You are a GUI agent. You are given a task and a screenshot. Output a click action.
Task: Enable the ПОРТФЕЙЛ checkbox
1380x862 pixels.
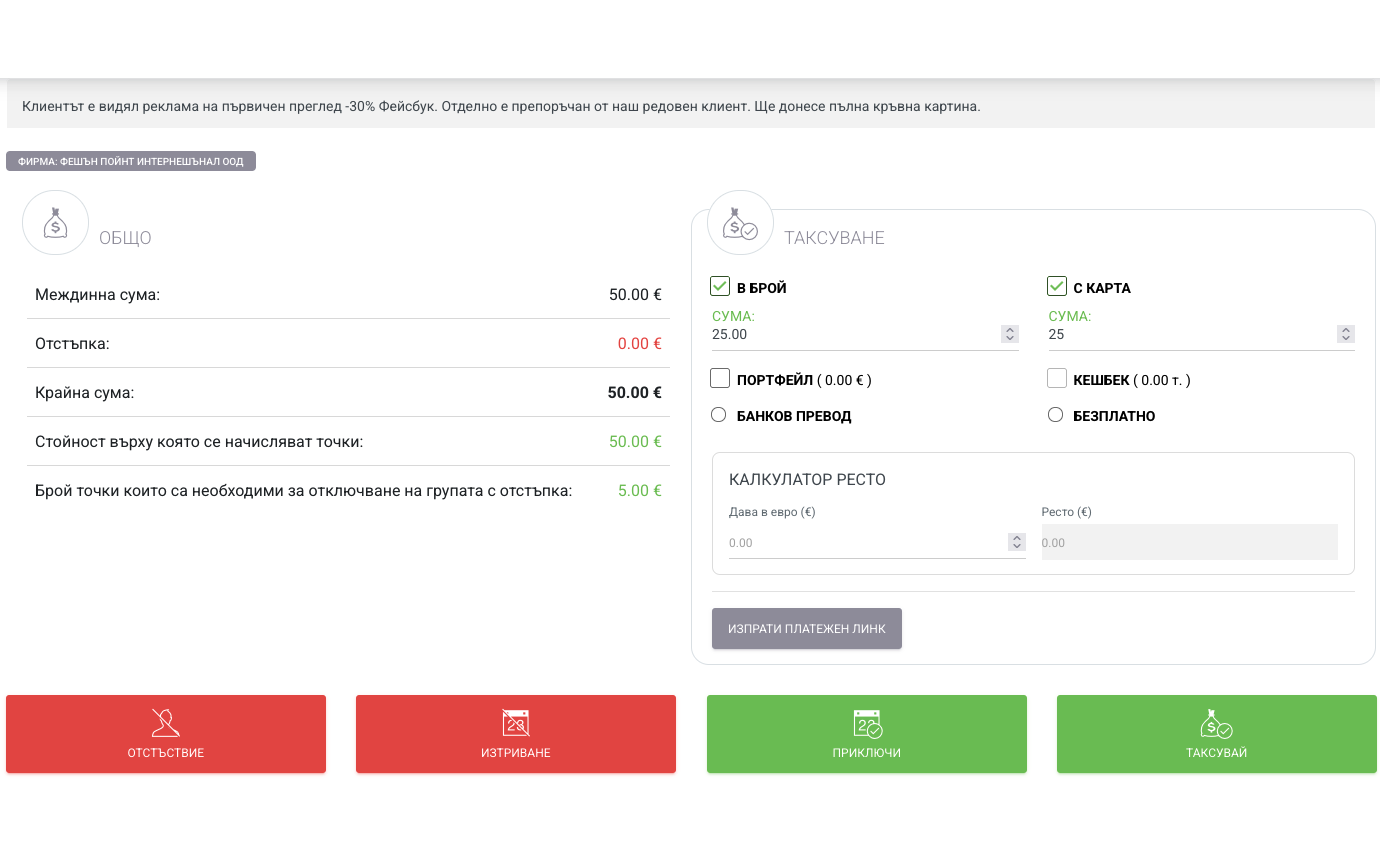pos(720,379)
